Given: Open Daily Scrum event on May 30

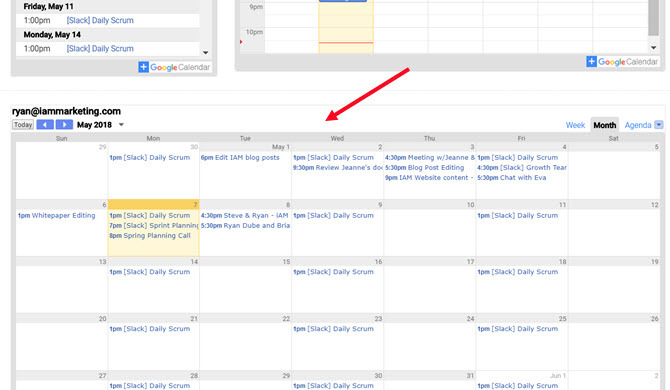Looking at the screenshot, I should tap(333, 386).
